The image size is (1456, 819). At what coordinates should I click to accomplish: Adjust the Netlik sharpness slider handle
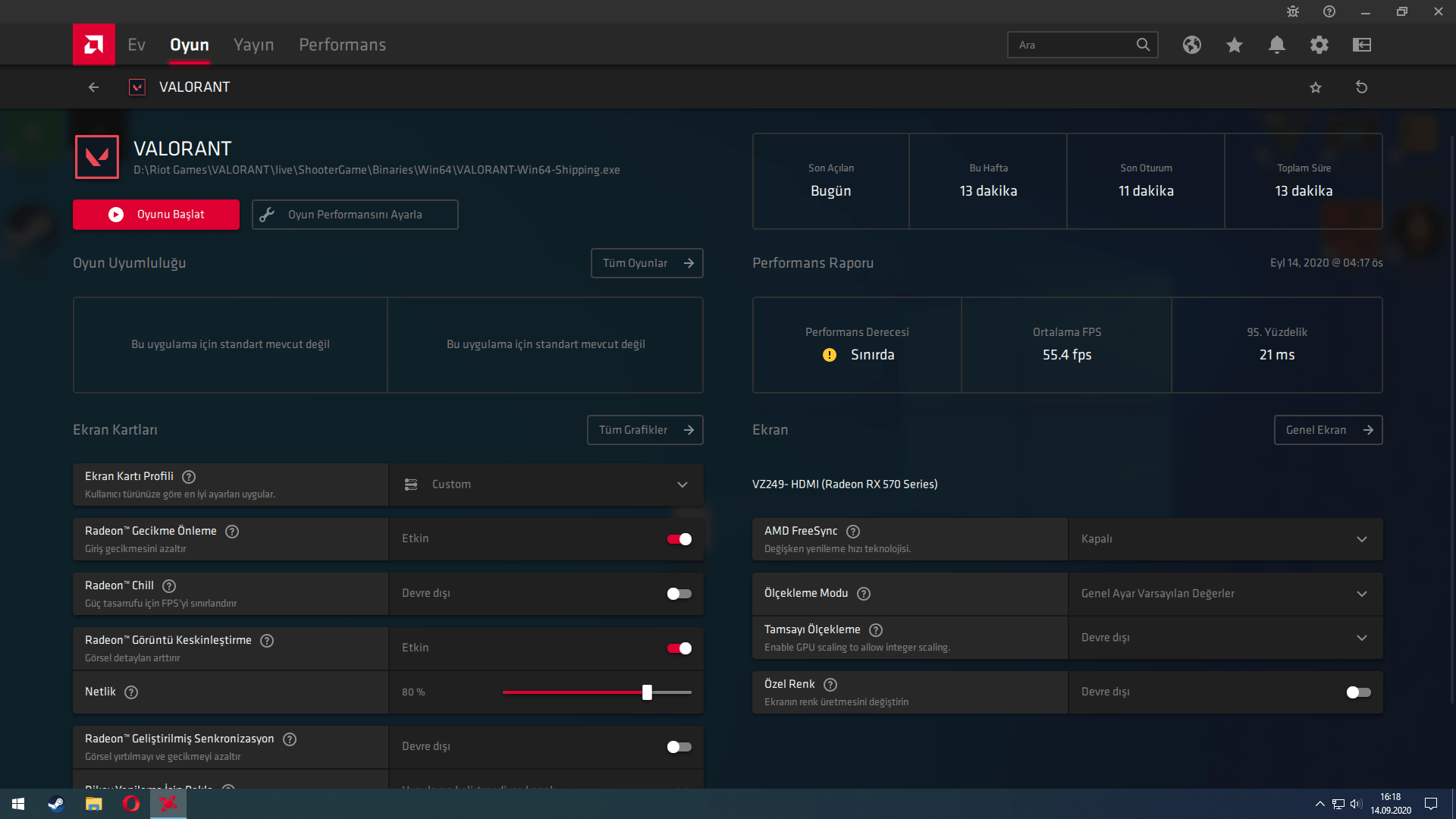coord(647,692)
